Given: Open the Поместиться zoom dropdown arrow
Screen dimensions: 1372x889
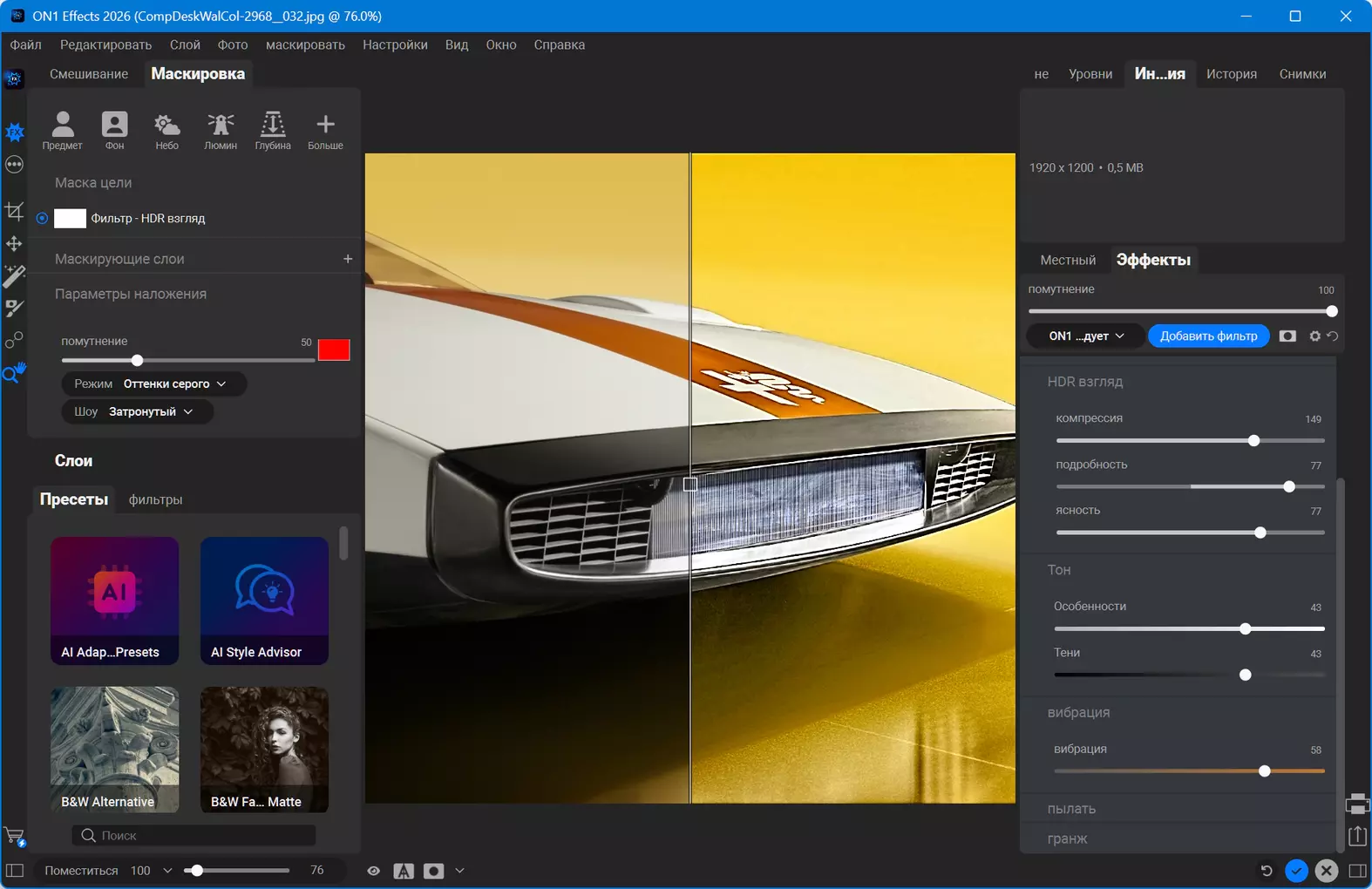Looking at the screenshot, I should (167, 871).
